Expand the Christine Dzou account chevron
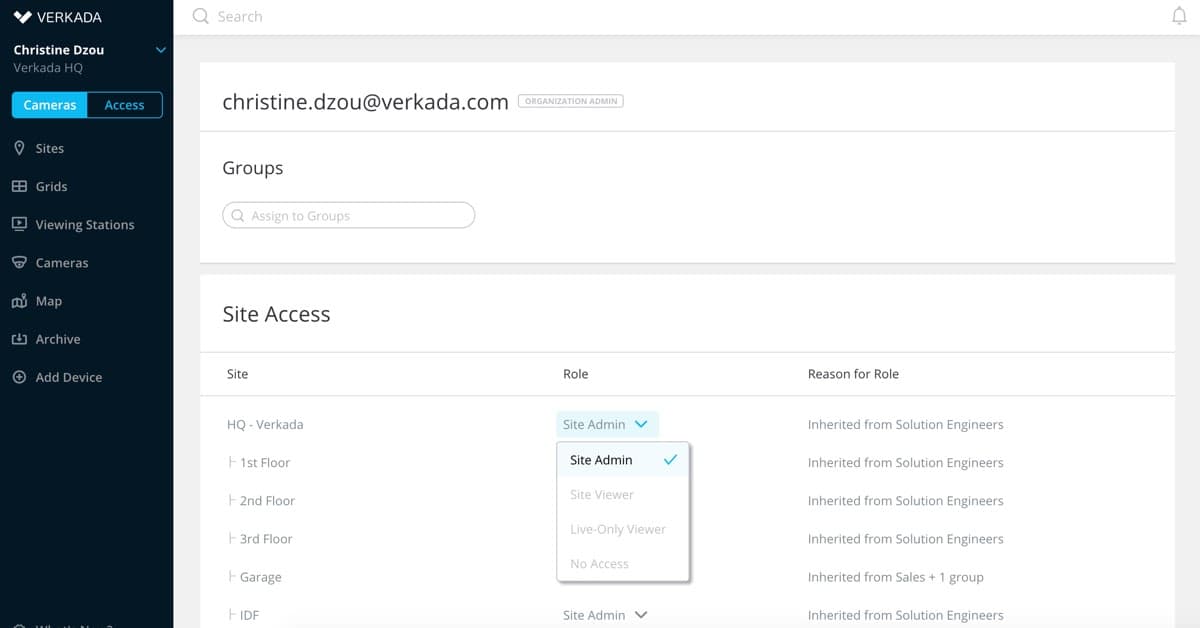 (160, 49)
